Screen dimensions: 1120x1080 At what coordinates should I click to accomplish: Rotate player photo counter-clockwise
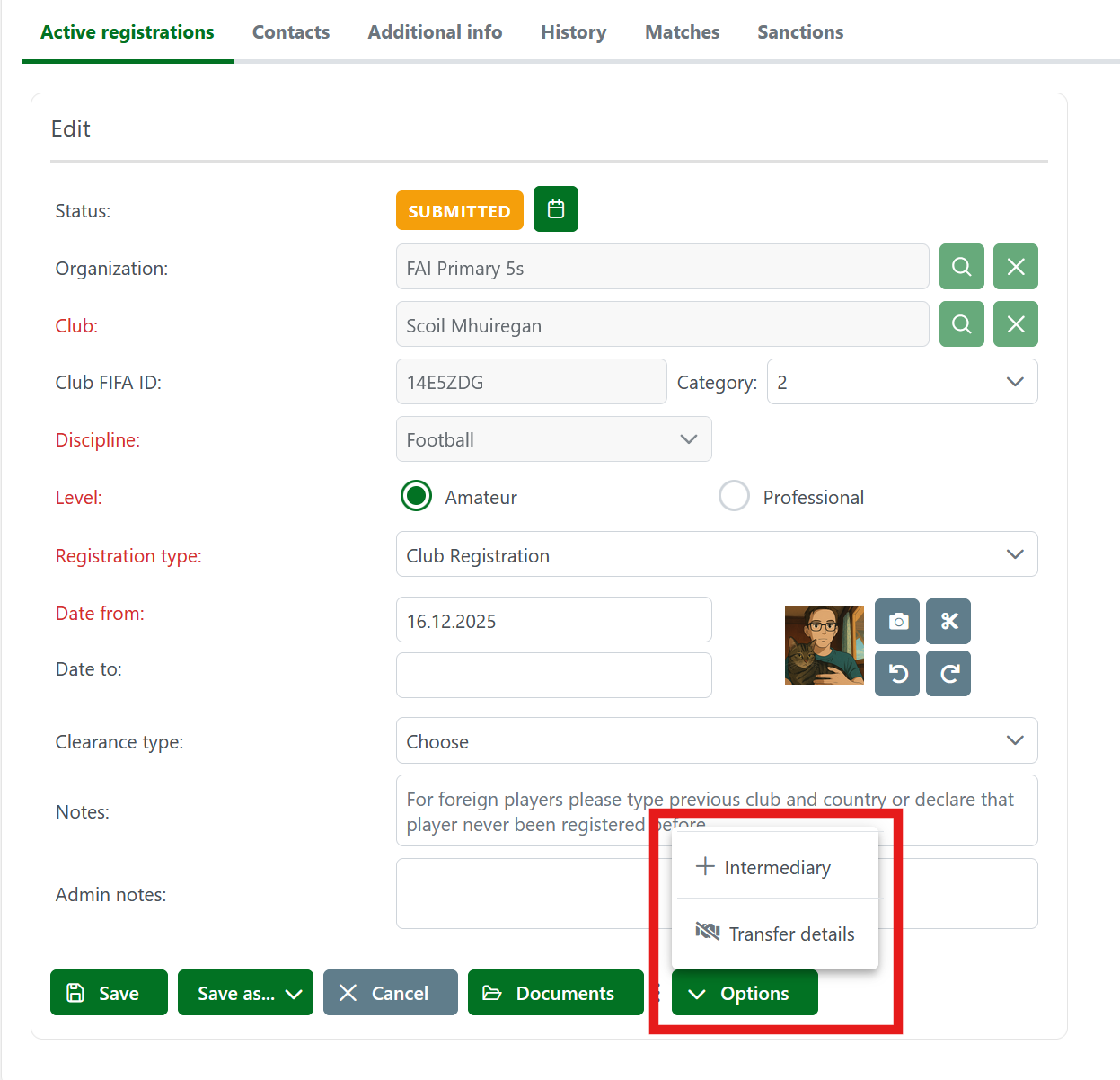point(897,673)
